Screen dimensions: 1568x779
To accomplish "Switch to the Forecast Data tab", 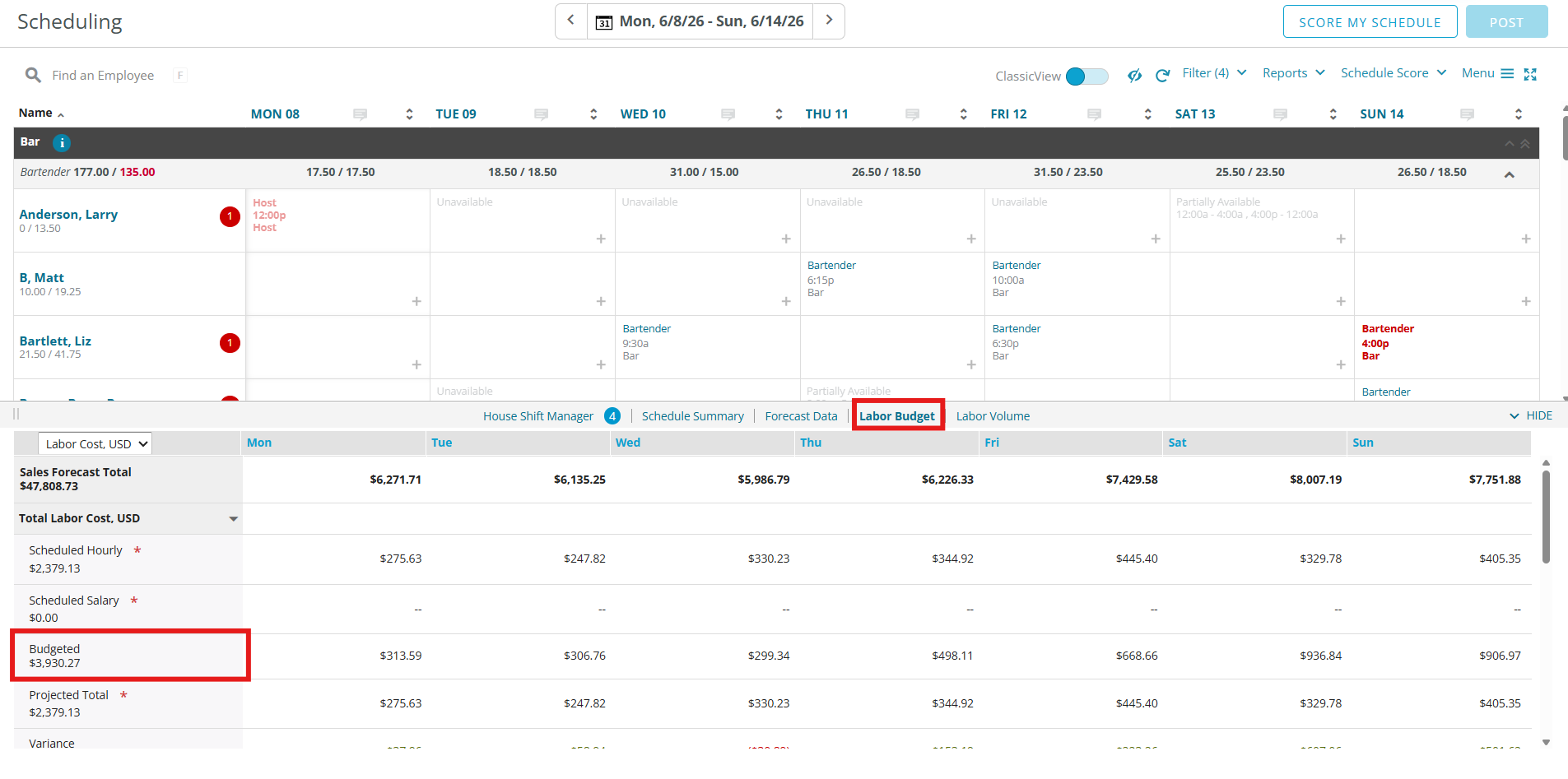I will [x=801, y=416].
